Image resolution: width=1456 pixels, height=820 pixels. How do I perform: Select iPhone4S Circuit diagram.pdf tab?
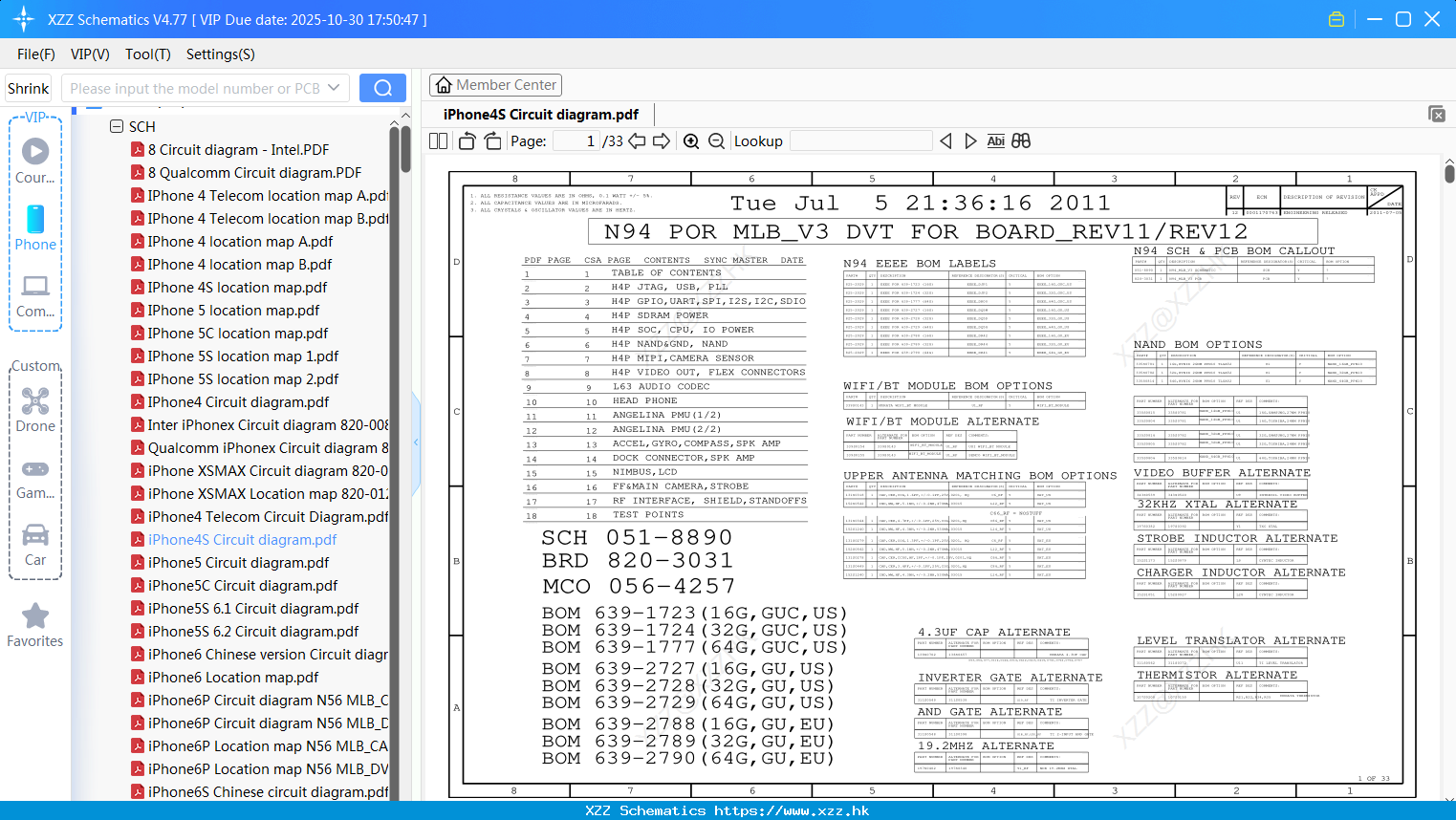[541, 114]
